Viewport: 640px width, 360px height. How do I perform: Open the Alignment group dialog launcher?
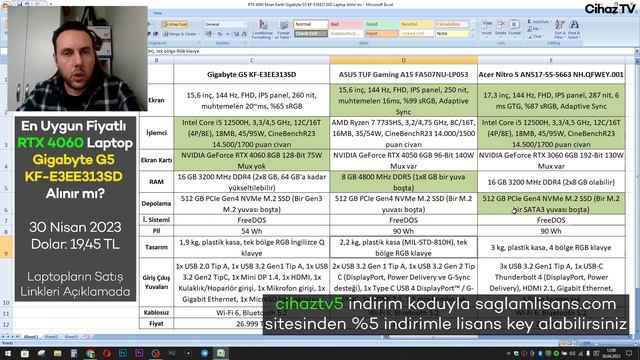click(200, 43)
